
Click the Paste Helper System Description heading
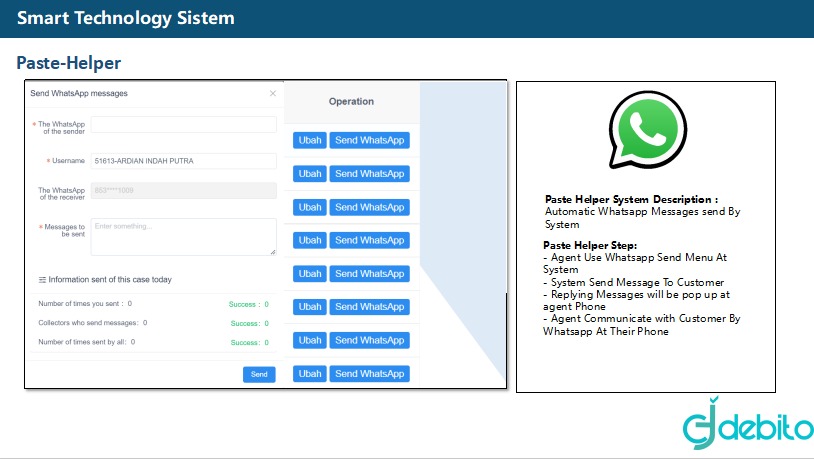coord(631,199)
